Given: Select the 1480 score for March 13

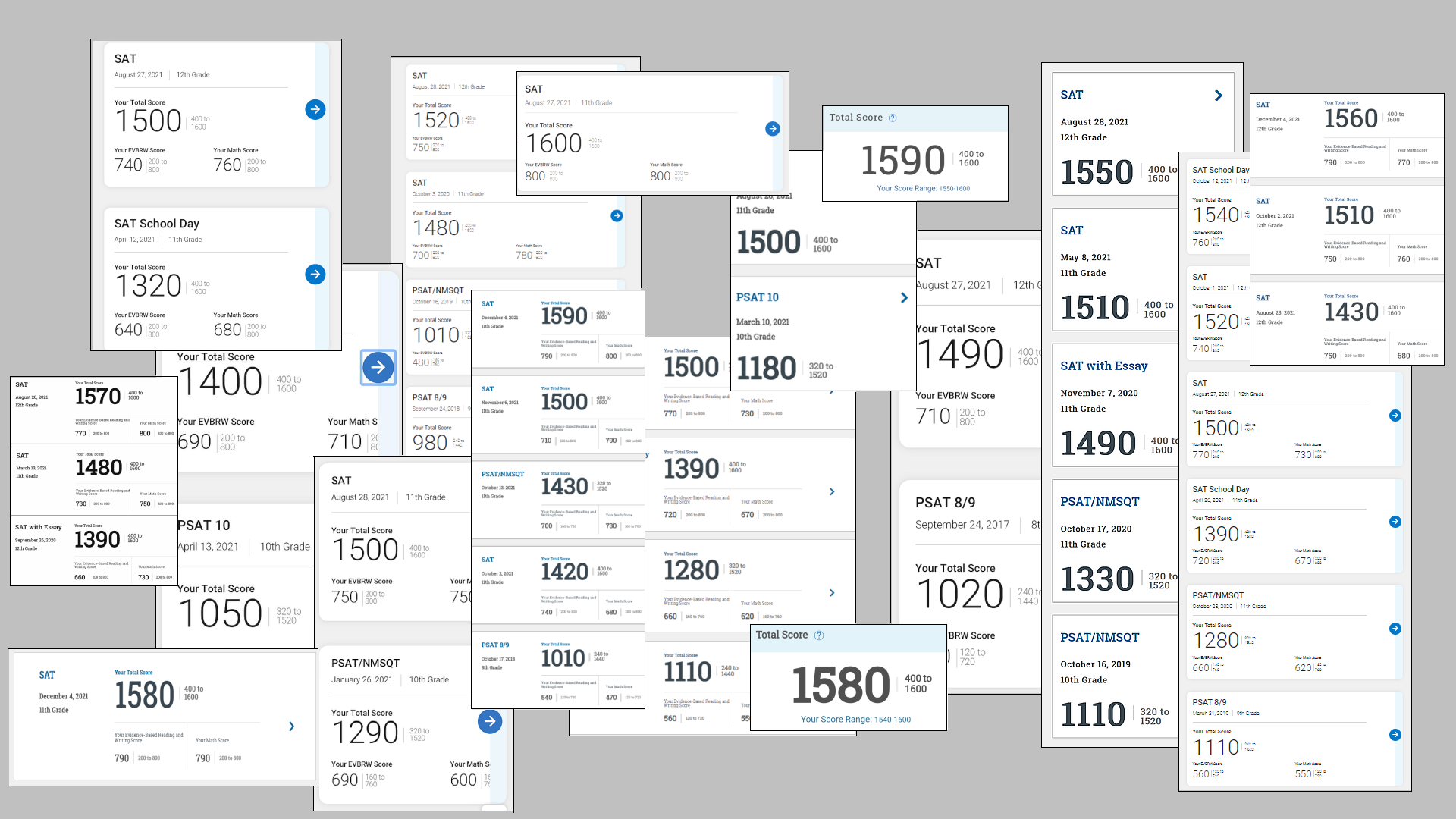Looking at the screenshot, I should [99, 468].
